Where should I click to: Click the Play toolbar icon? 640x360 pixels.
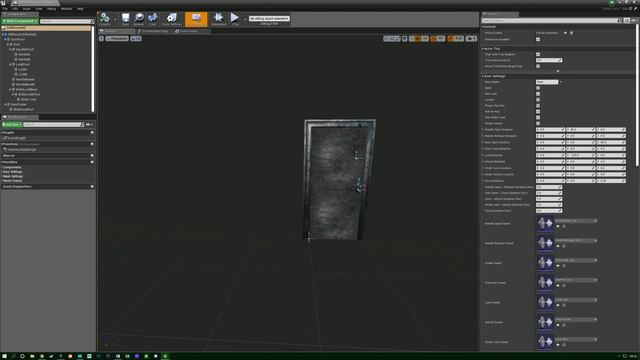click(x=235, y=19)
